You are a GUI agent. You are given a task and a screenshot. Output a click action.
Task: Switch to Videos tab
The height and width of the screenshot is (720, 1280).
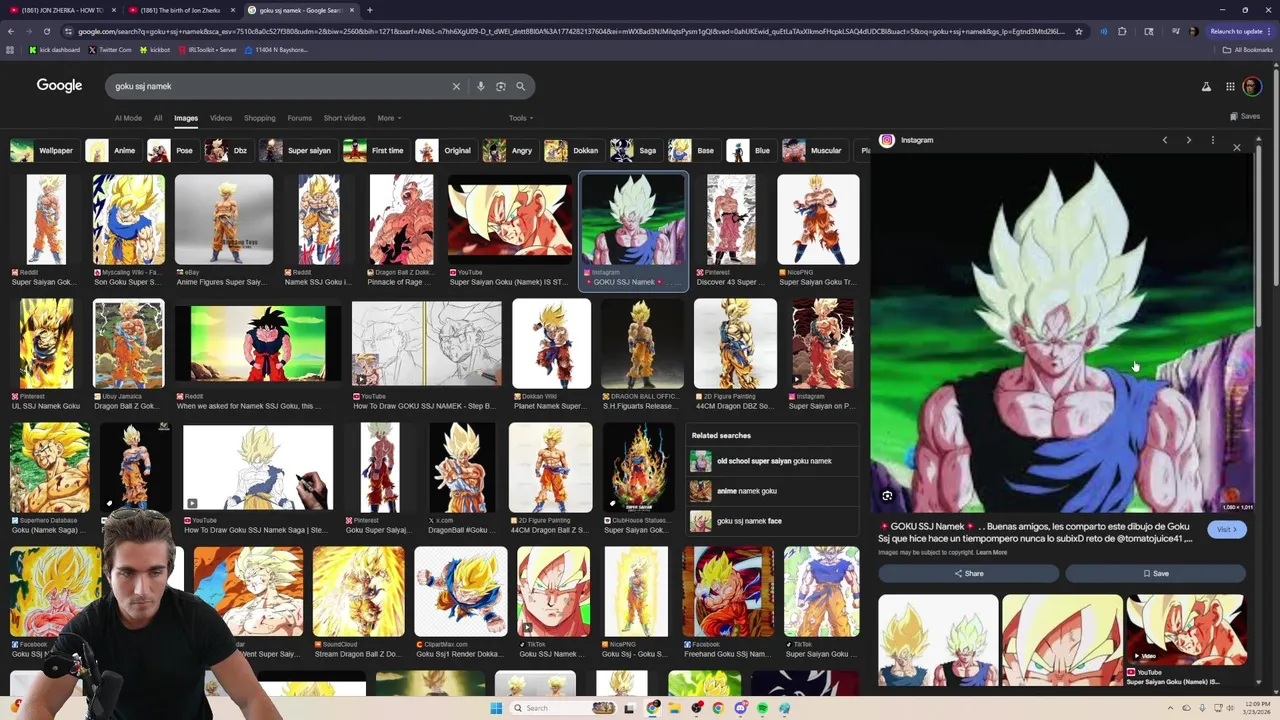pos(221,118)
